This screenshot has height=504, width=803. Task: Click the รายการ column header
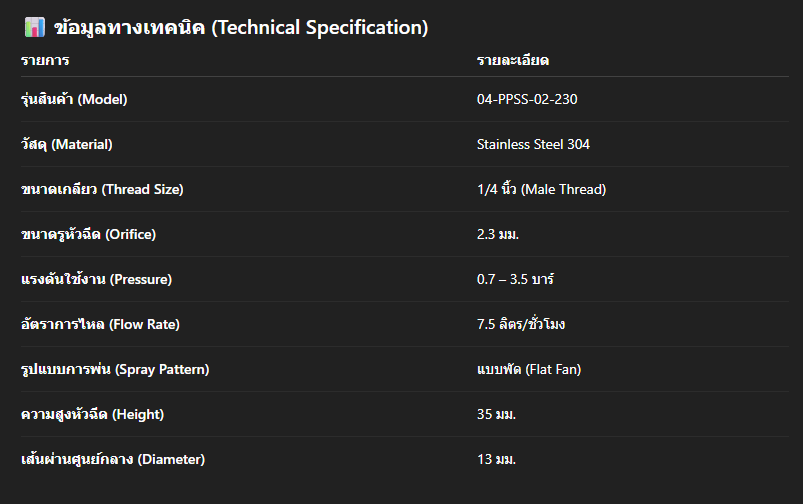(x=45, y=61)
